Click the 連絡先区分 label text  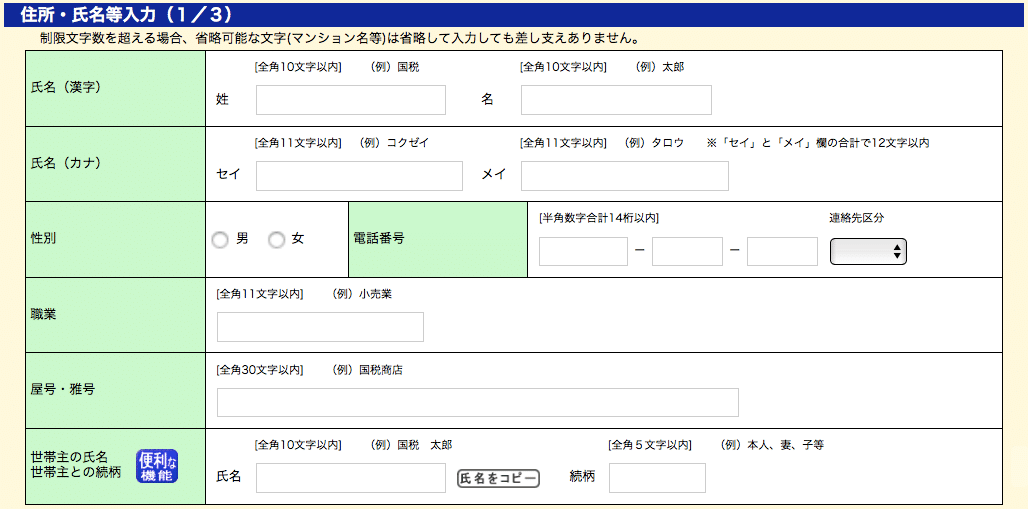pos(856,218)
